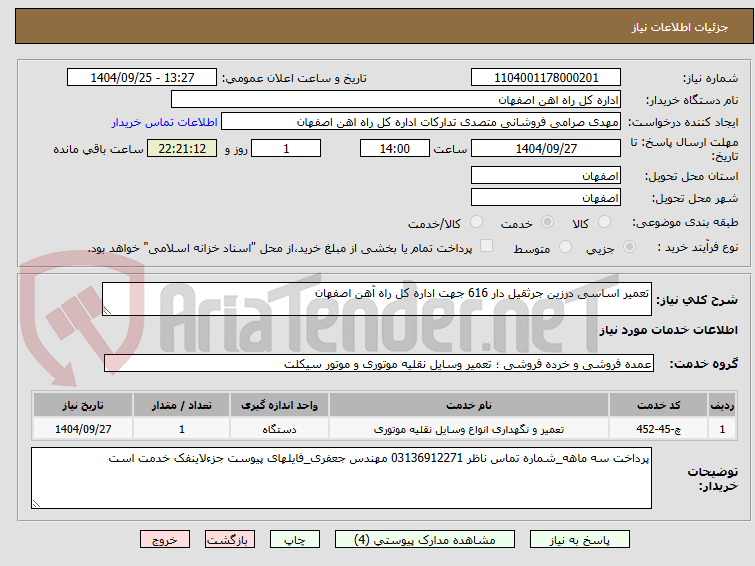Click the واحد اندازه گیری column header

coord(279,405)
